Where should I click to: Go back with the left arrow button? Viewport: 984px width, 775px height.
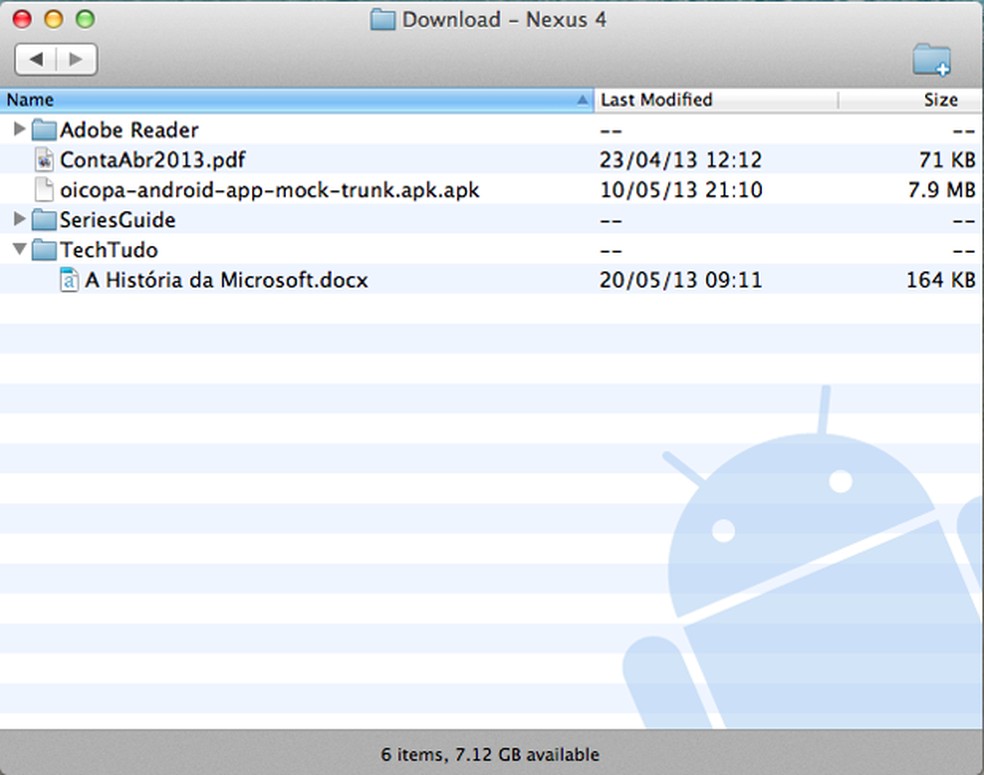(x=35, y=60)
